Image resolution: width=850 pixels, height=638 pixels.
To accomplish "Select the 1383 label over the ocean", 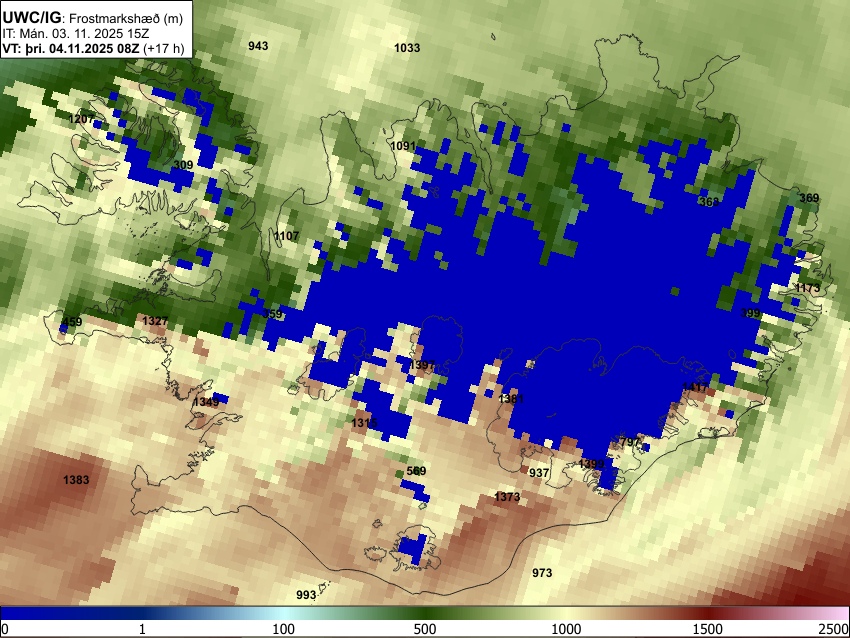I will [x=76, y=480].
